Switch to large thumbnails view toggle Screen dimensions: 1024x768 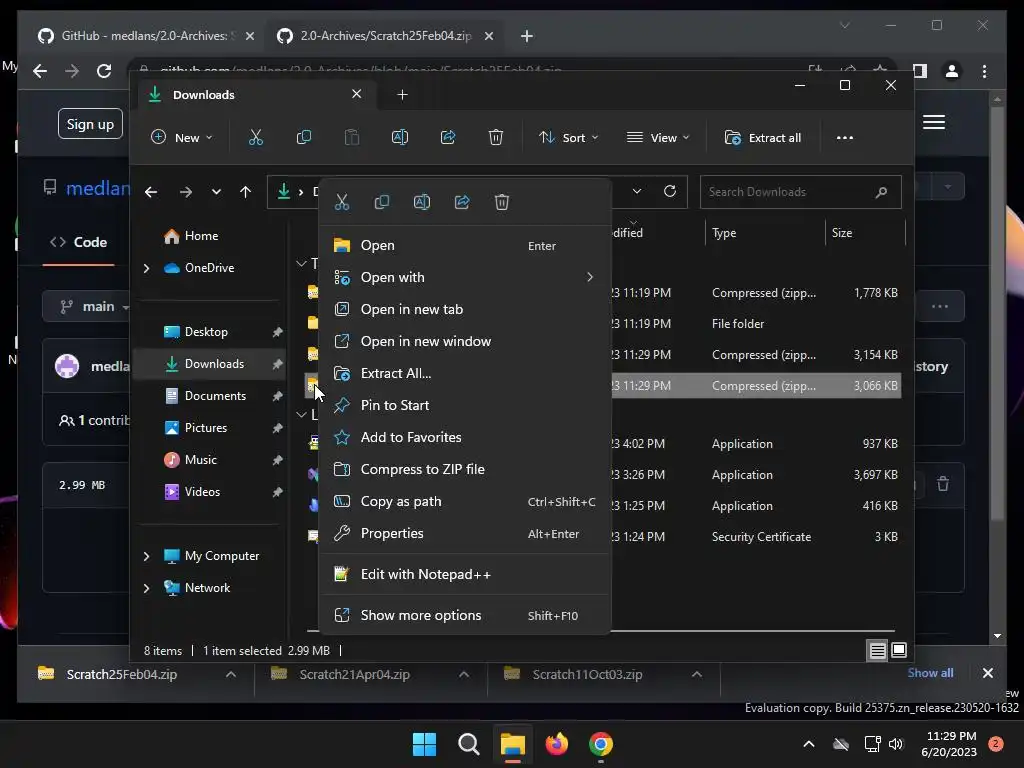(899, 651)
